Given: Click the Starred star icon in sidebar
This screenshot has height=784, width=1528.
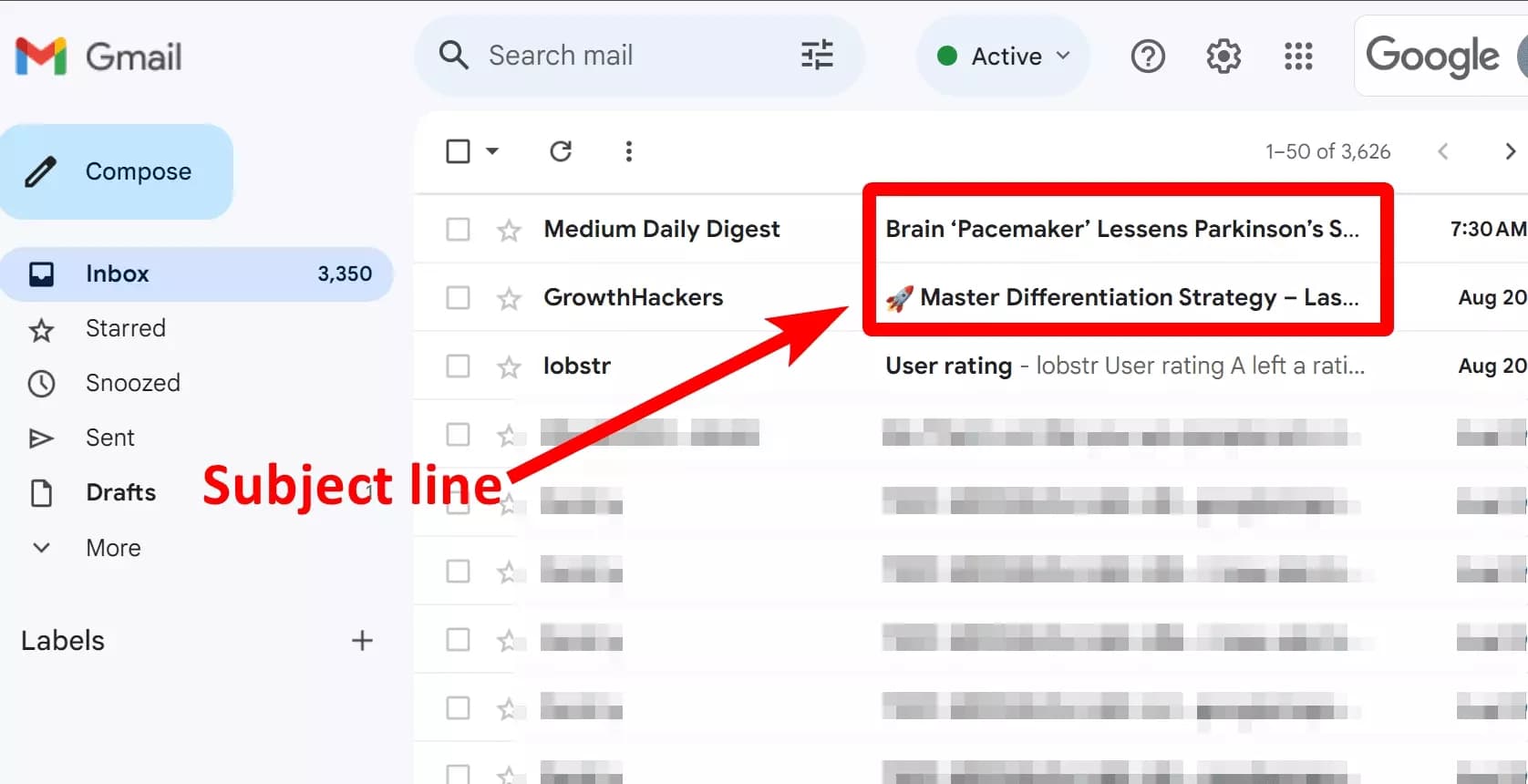Looking at the screenshot, I should tap(41, 329).
